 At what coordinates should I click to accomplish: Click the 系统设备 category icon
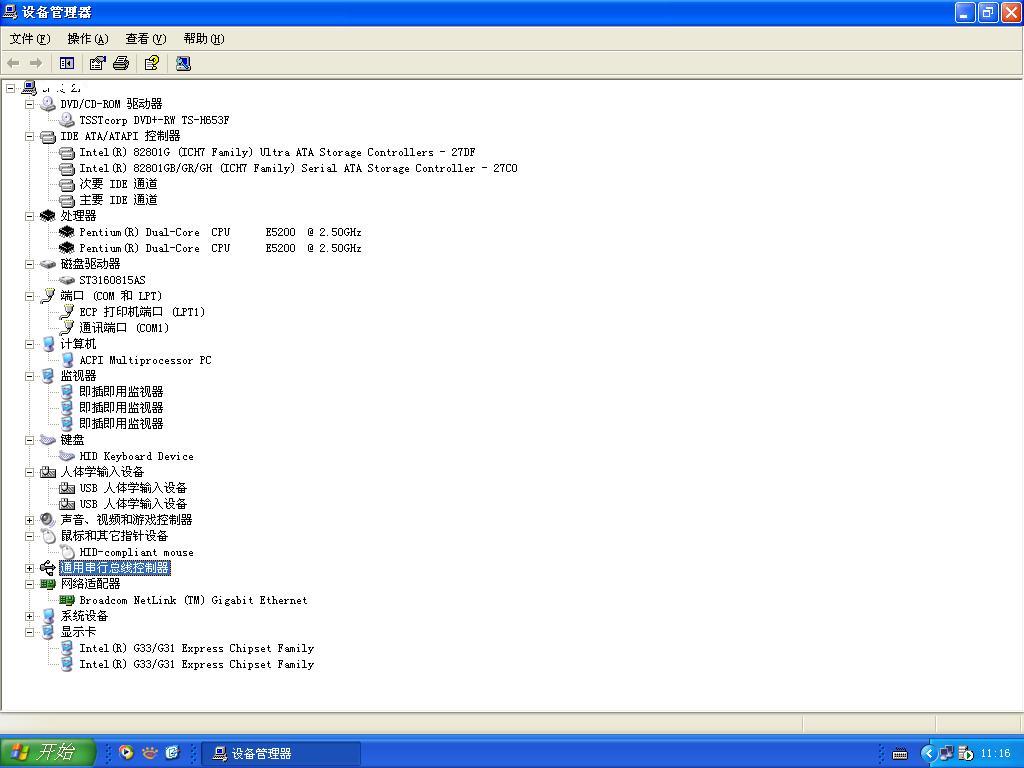tap(48, 616)
